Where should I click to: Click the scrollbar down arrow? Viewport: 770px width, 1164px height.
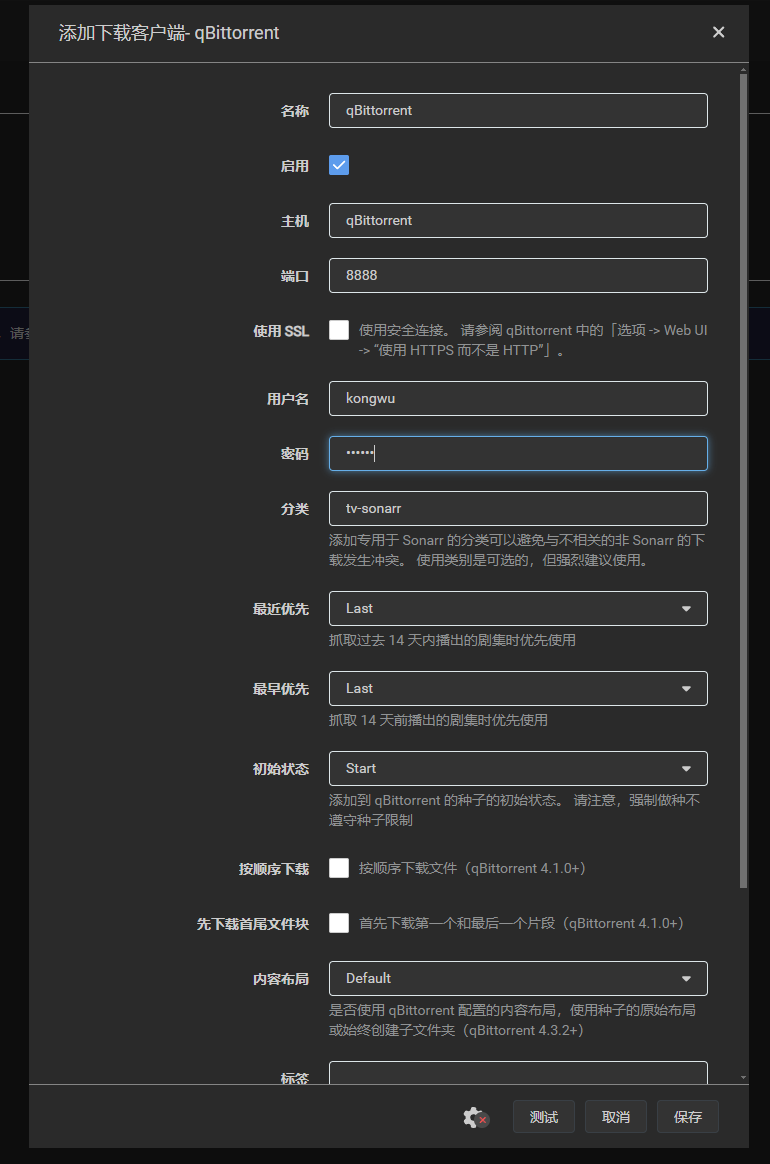coord(743,1077)
